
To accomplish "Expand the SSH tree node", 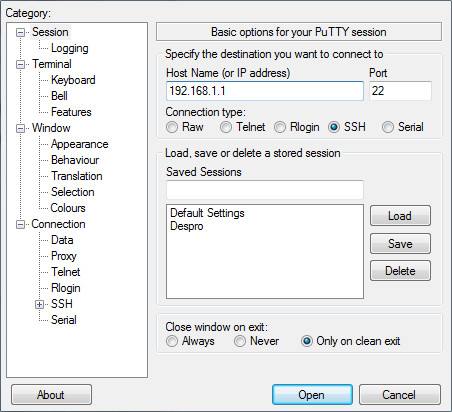I will pyautogui.click(x=39, y=304).
